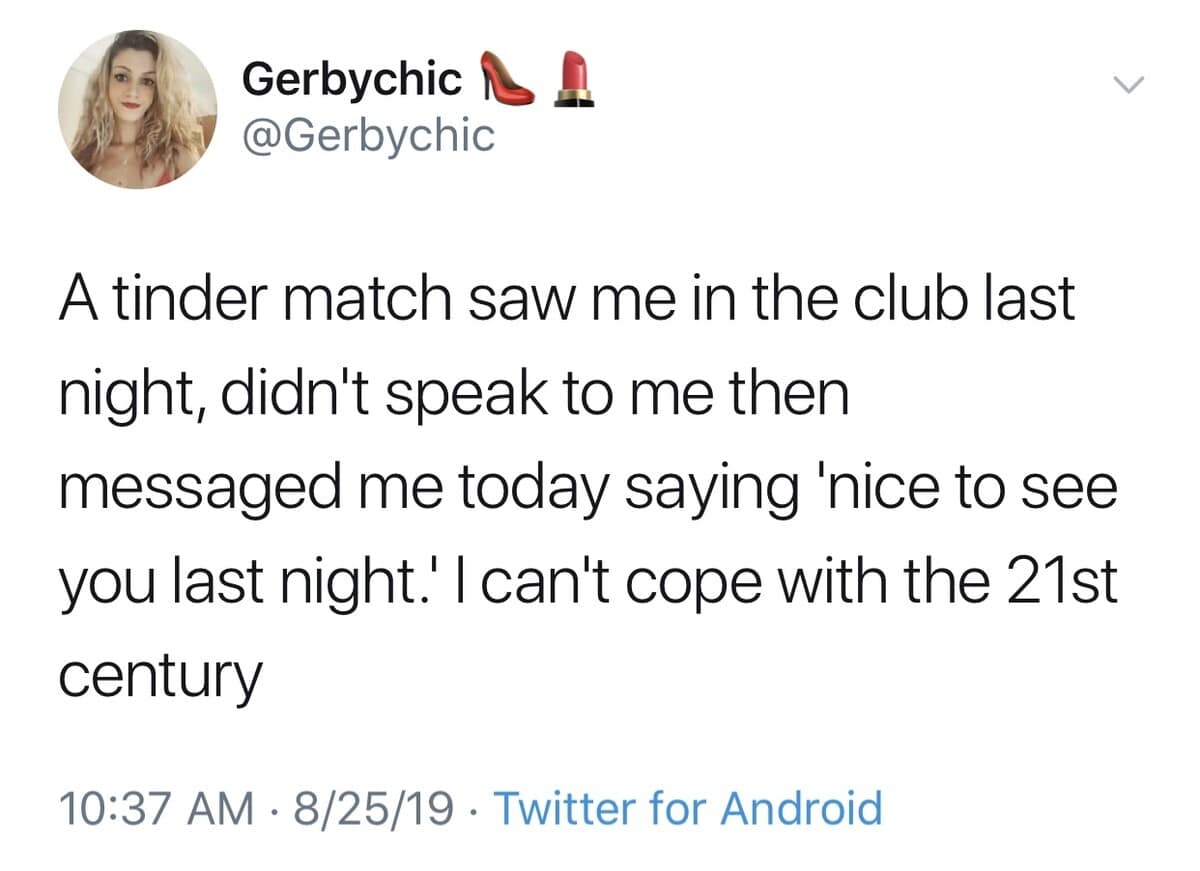Expand the tweet options chevron

[x=1127, y=88]
